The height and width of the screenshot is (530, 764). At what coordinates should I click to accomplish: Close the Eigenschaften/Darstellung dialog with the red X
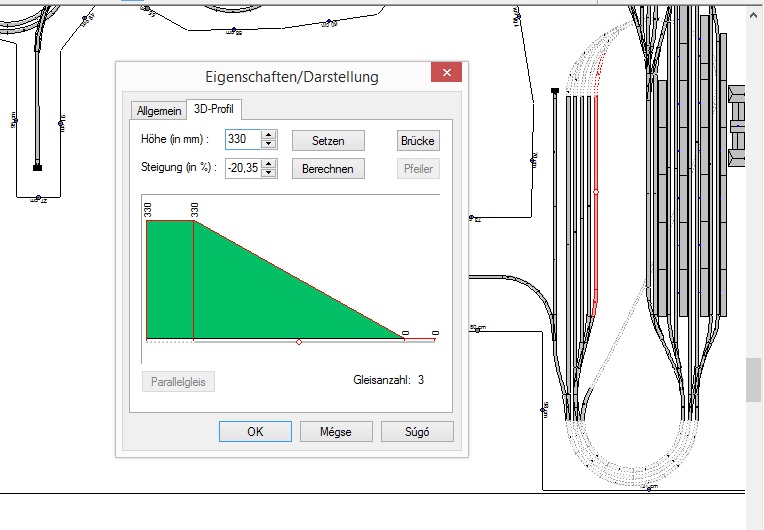446,74
